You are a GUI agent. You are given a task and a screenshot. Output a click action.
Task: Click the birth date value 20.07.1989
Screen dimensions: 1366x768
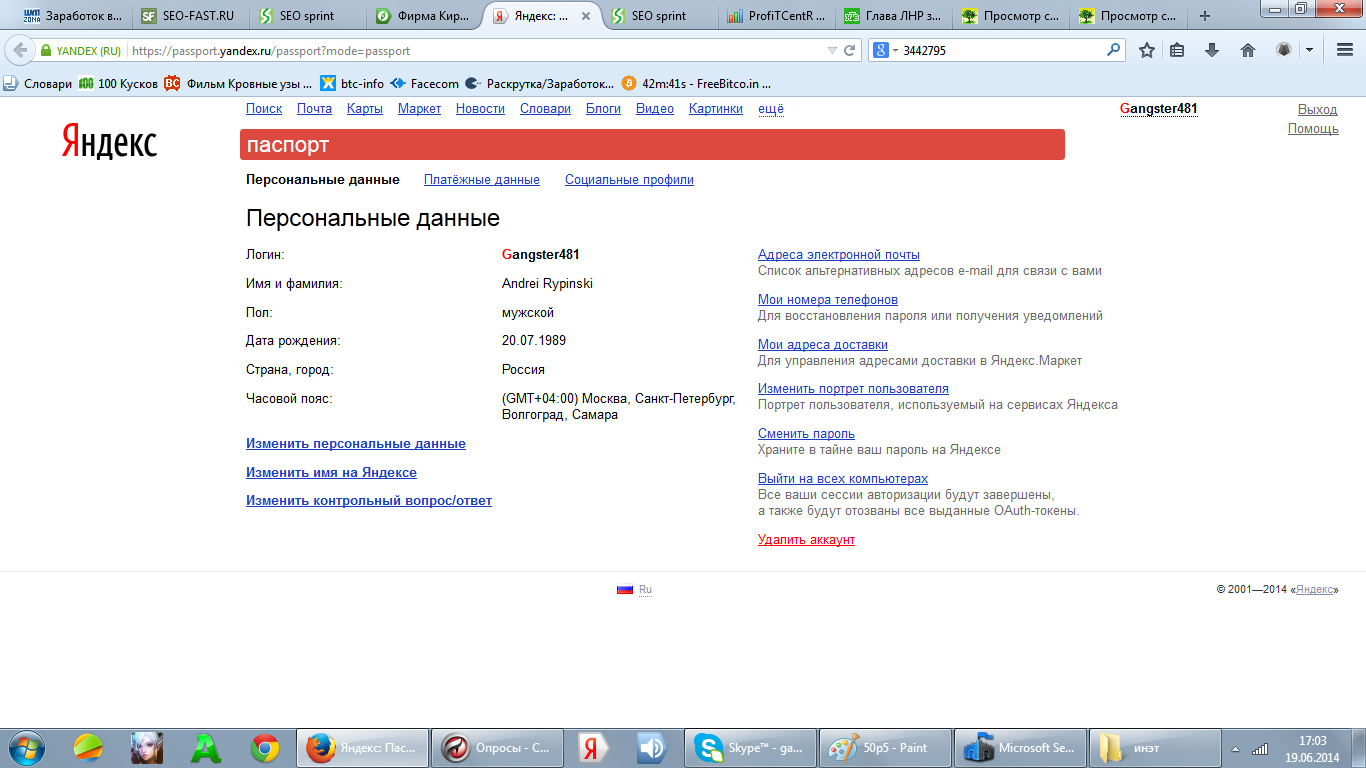[534, 341]
